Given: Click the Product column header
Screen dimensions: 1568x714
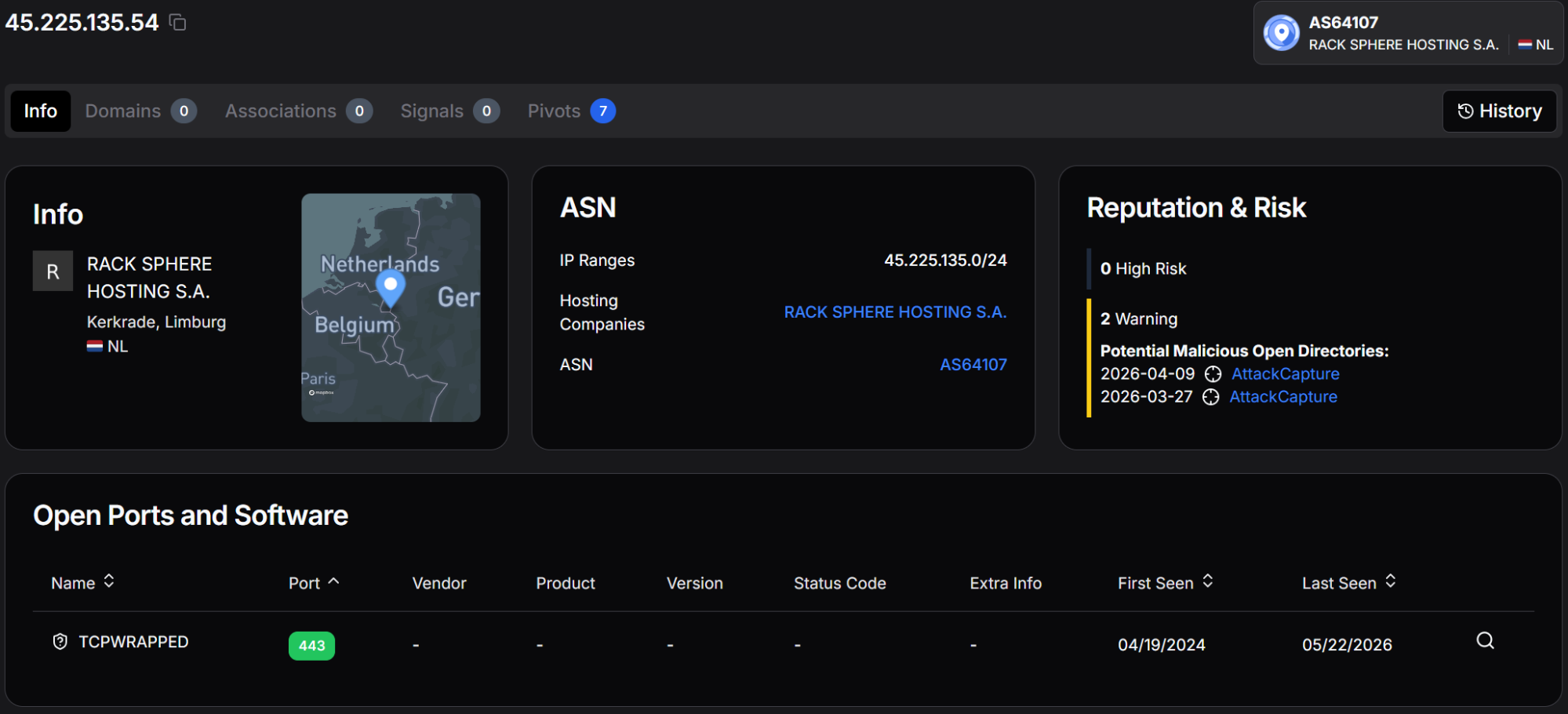Looking at the screenshot, I should [x=566, y=583].
